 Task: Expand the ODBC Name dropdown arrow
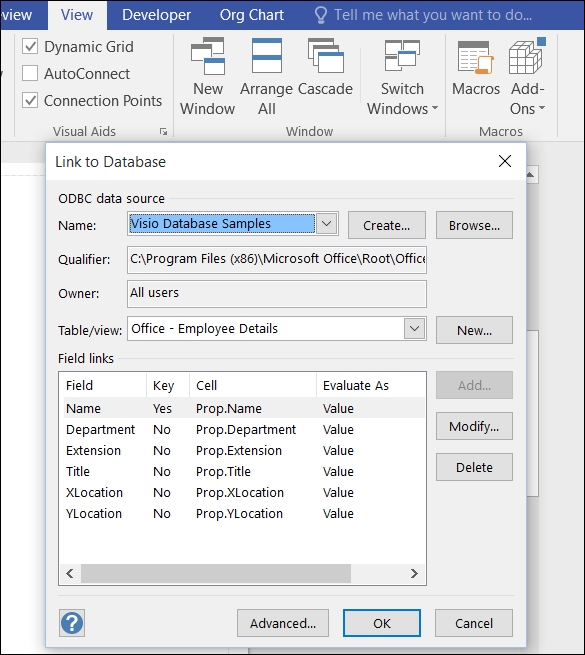coord(327,223)
